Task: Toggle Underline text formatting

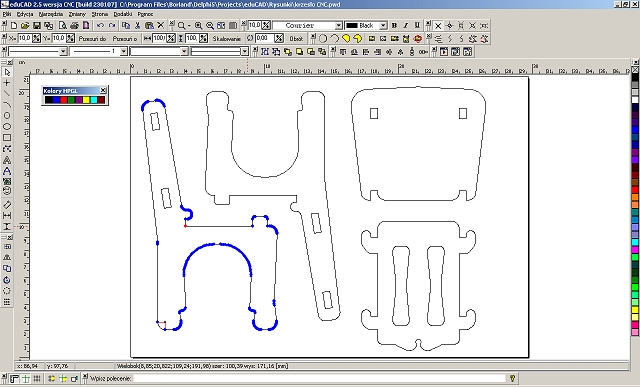Action: (x=417, y=26)
